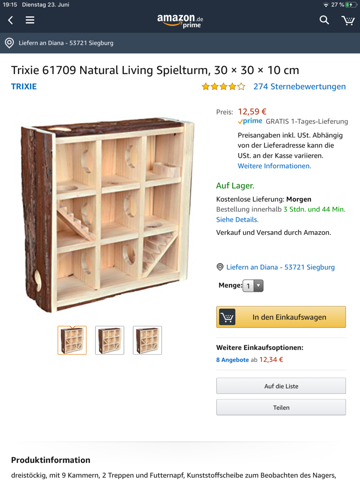The height and width of the screenshot is (480, 360).
Task: Open Siehe Details link
Action: [x=237, y=219]
